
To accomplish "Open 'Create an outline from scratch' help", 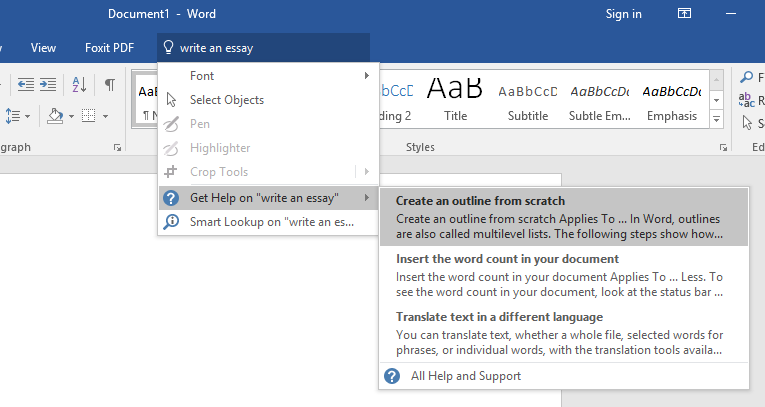I will coord(564,217).
